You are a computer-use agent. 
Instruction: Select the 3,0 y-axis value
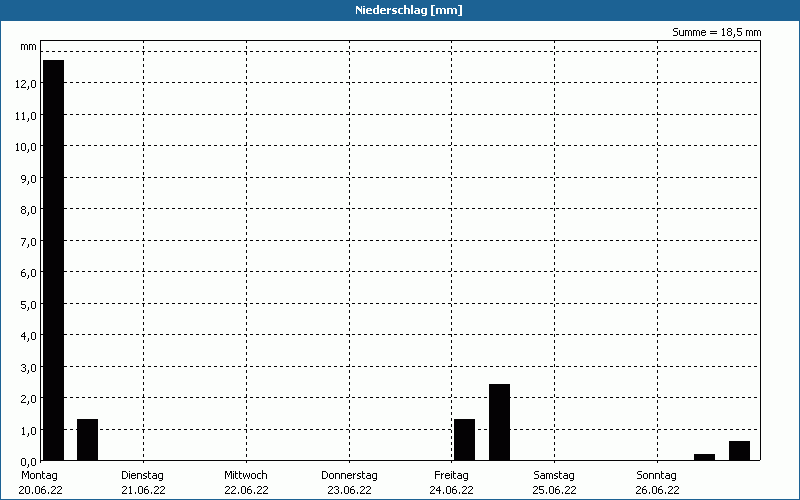pyautogui.click(x=29, y=367)
